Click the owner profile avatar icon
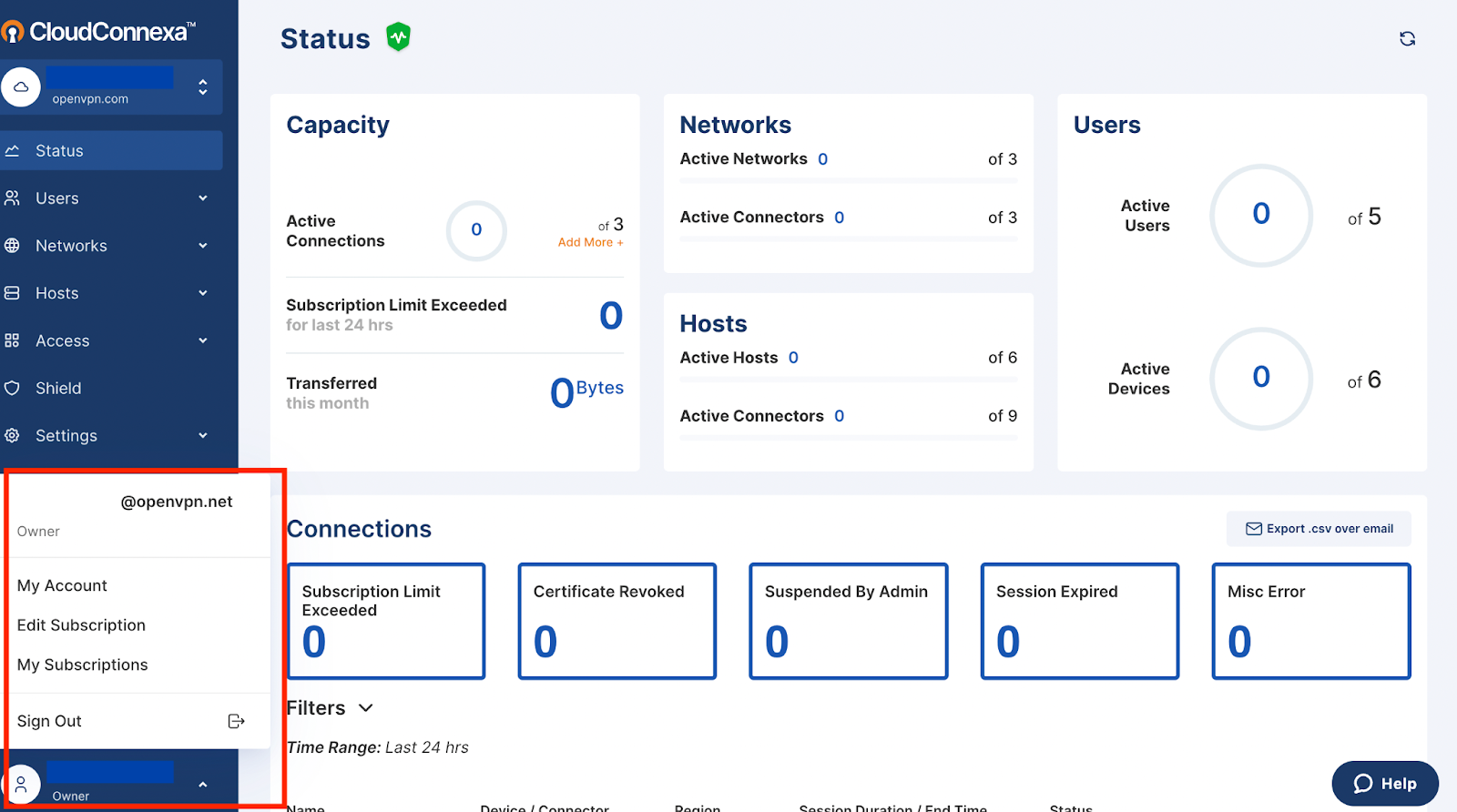Image resolution: width=1457 pixels, height=812 pixels. pyautogui.click(x=21, y=785)
